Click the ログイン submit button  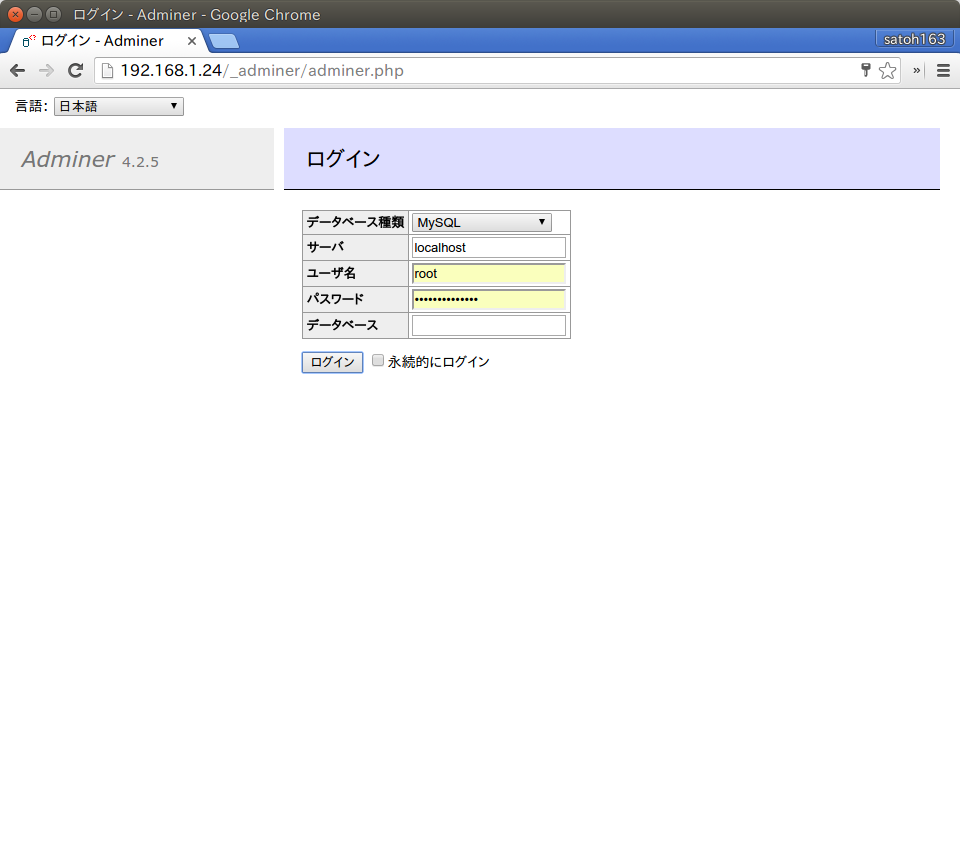point(332,362)
